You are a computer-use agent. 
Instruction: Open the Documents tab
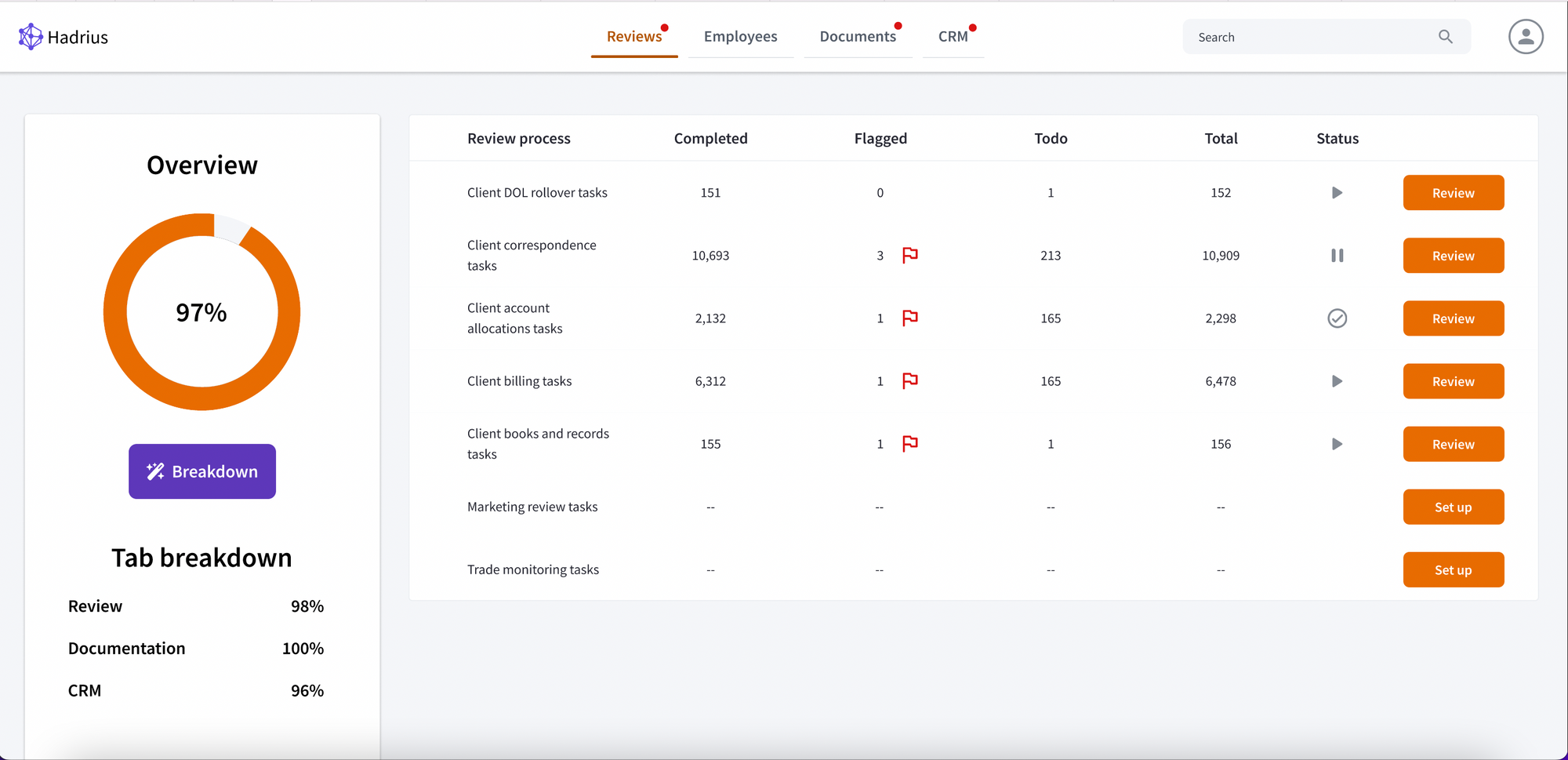(x=858, y=36)
